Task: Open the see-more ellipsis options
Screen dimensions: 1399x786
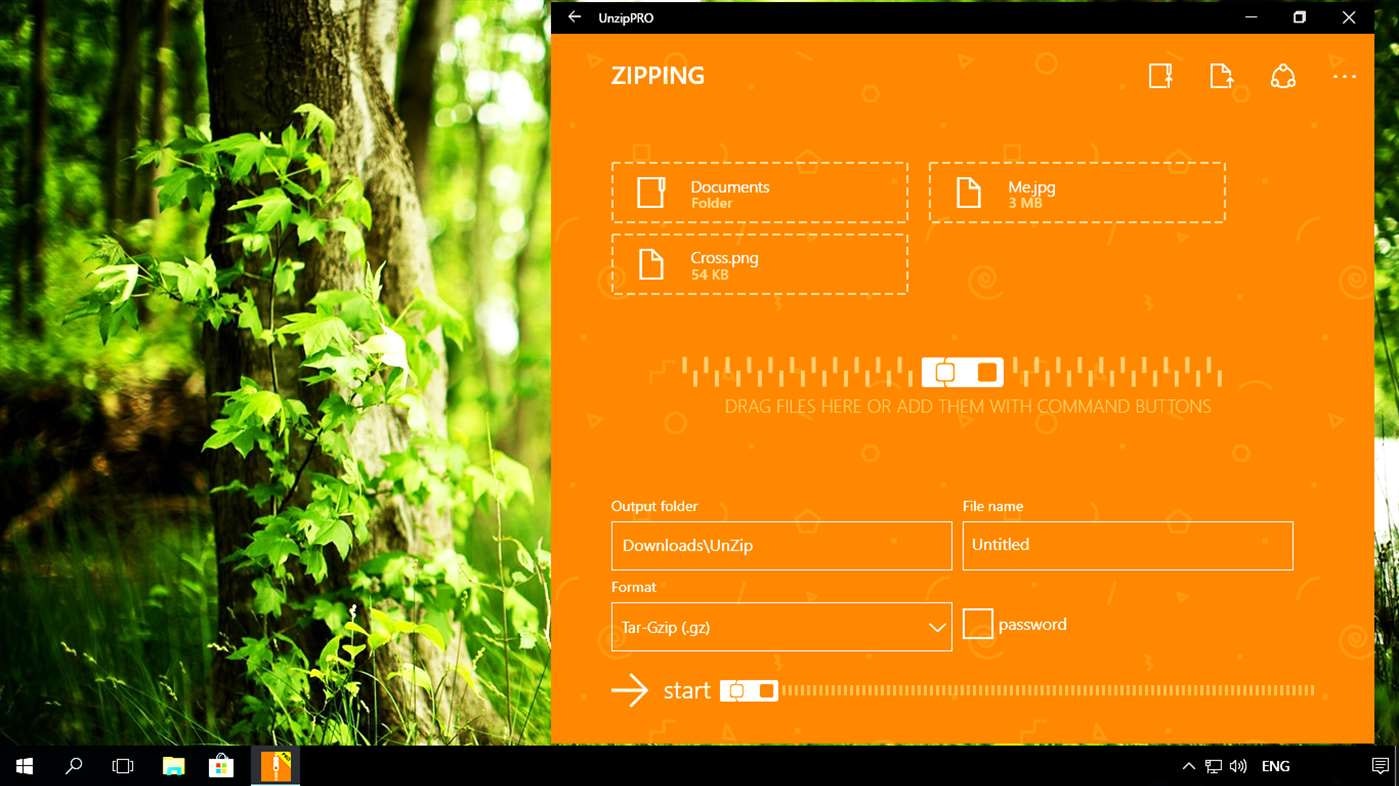Action: [x=1345, y=77]
